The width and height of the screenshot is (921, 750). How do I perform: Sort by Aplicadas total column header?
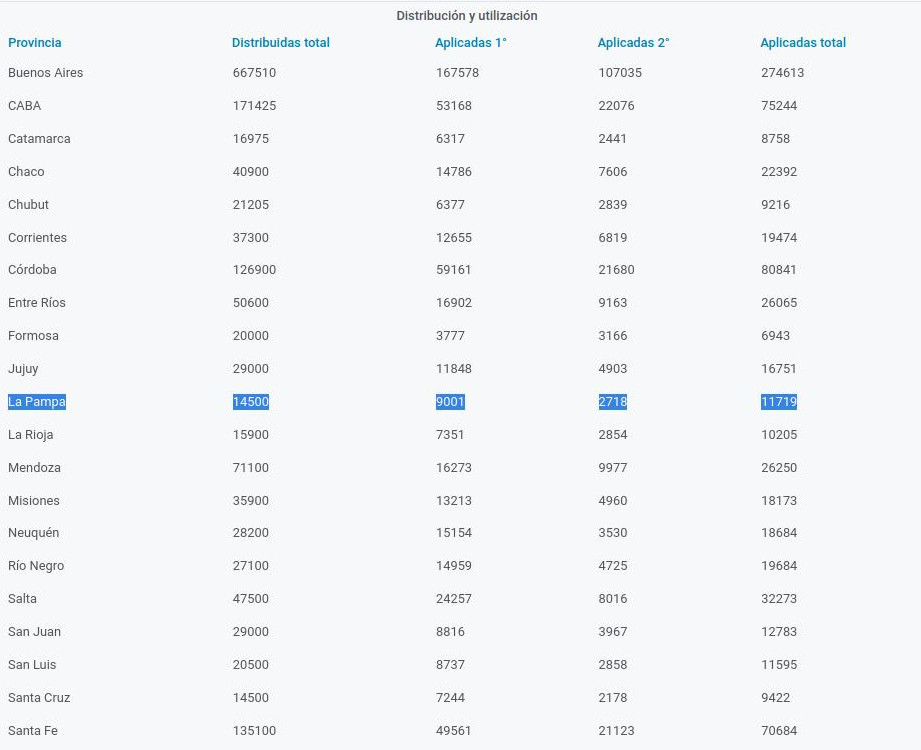point(803,43)
